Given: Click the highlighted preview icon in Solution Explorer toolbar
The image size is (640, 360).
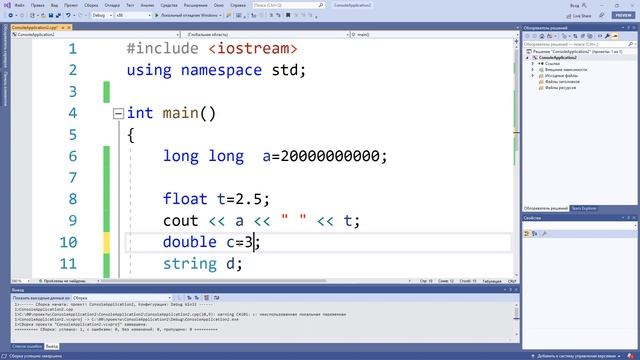Looking at the screenshot, I should pyautogui.click(x=615, y=36).
